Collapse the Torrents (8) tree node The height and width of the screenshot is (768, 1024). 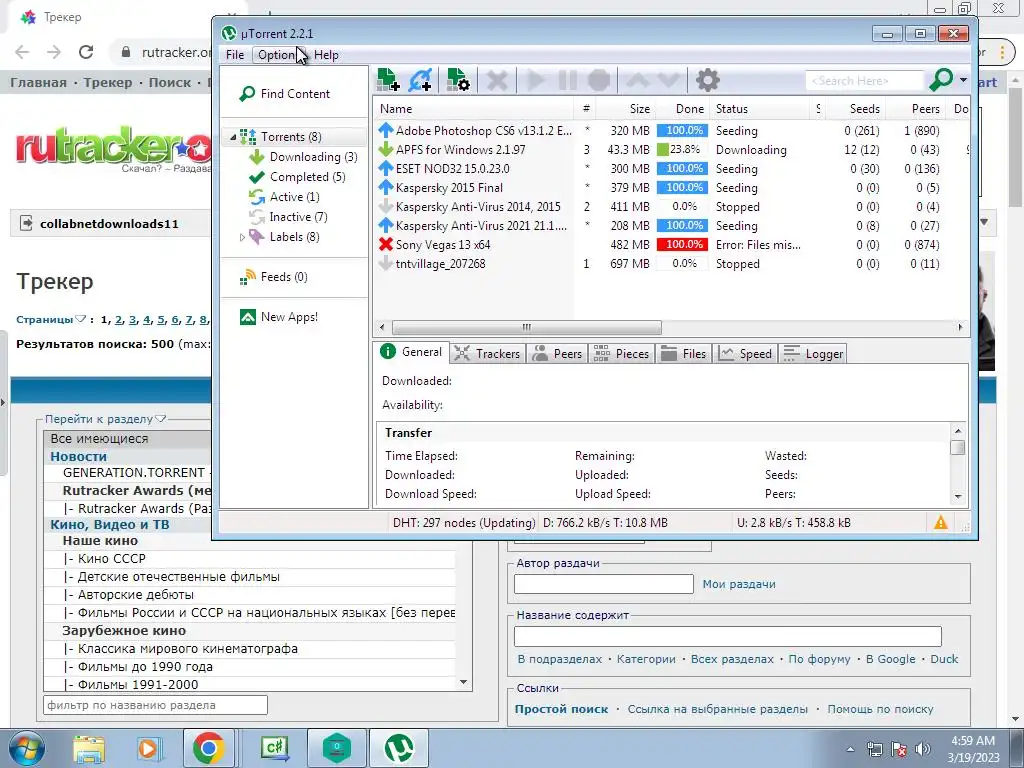(x=233, y=137)
